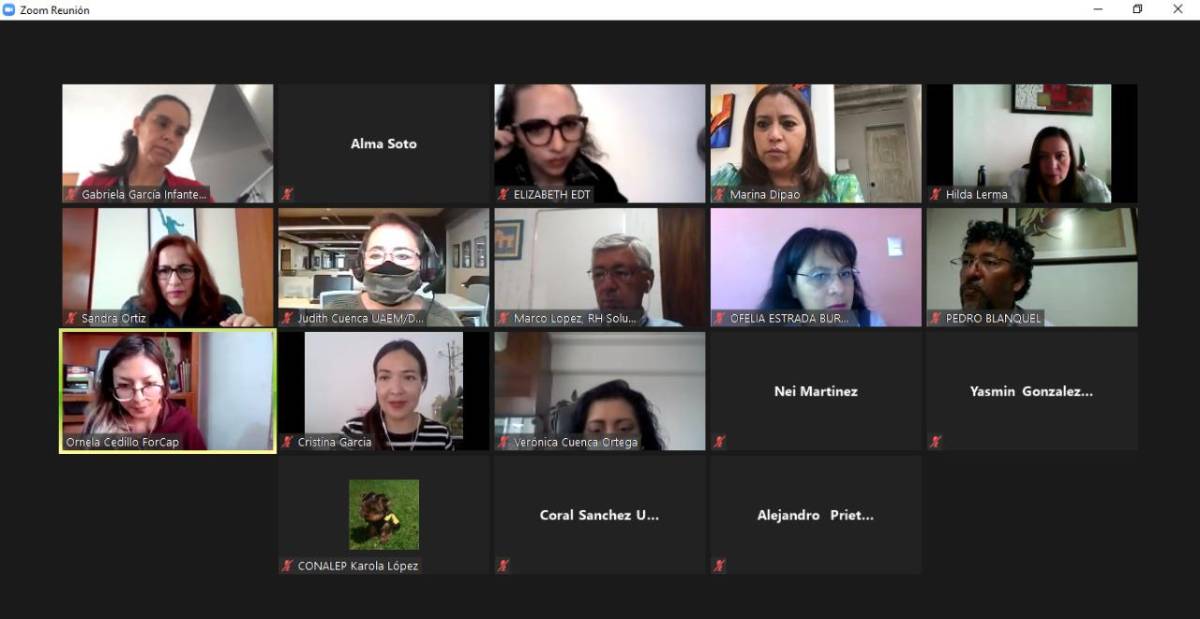The height and width of the screenshot is (619, 1200).
Task: Click muted mic icon beside ELIZABETH EDT
Action: tap(503, 194)
